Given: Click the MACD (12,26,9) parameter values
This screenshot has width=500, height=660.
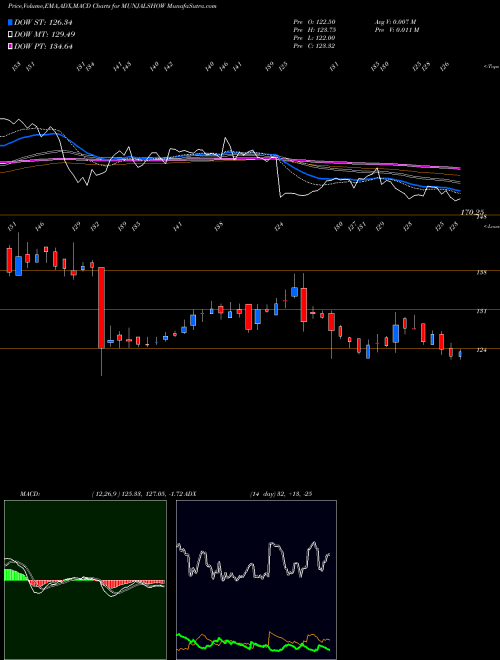Looking at the screenshot, I should point(139,494).
